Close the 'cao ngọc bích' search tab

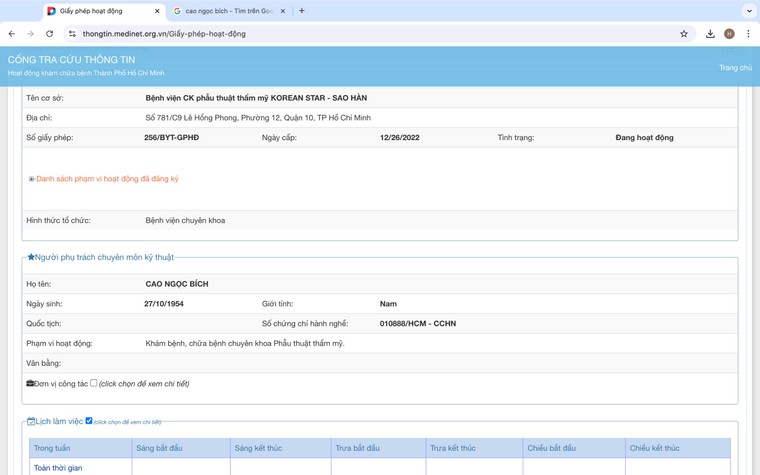click(x=283, y=11)
